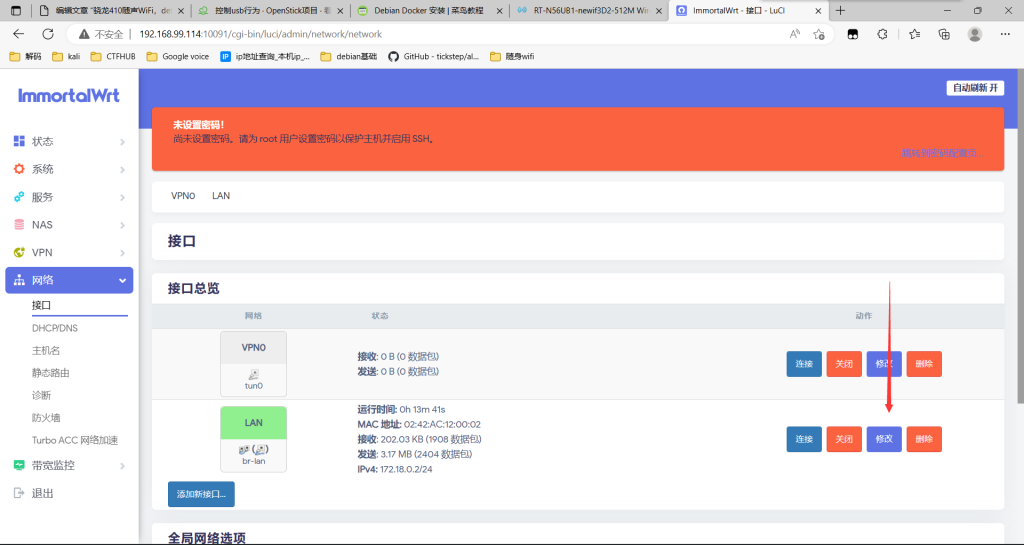The image size is (1024, 545).
Task: Delete the VPN0 interface
Action: (924, 364)
